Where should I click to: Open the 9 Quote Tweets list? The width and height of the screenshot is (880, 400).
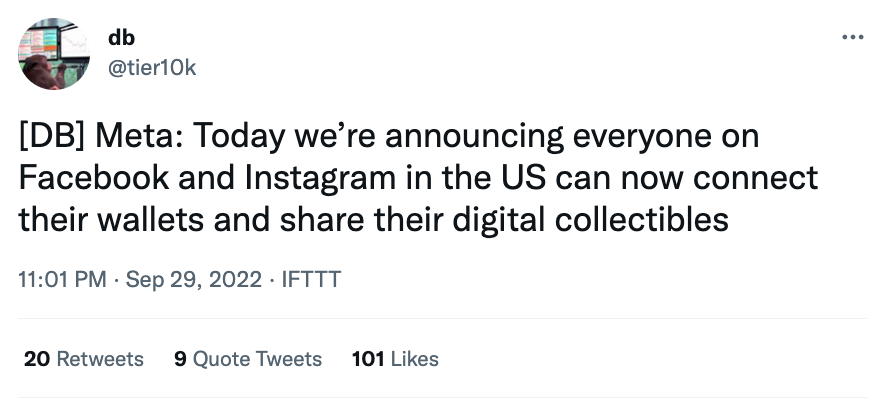pos(248,358)
